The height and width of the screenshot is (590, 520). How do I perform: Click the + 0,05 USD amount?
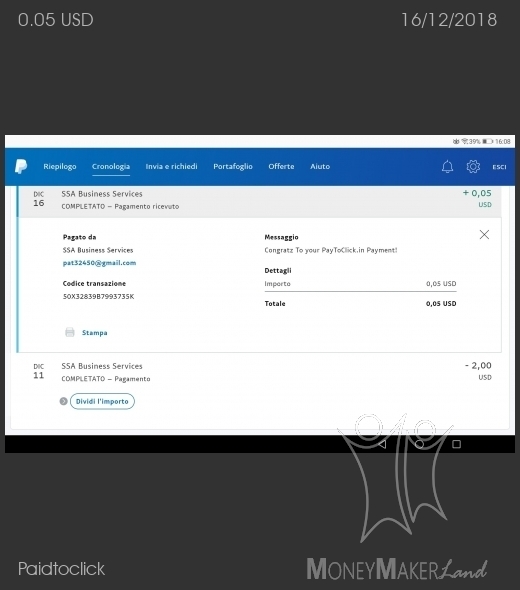[x=477, y=198]
